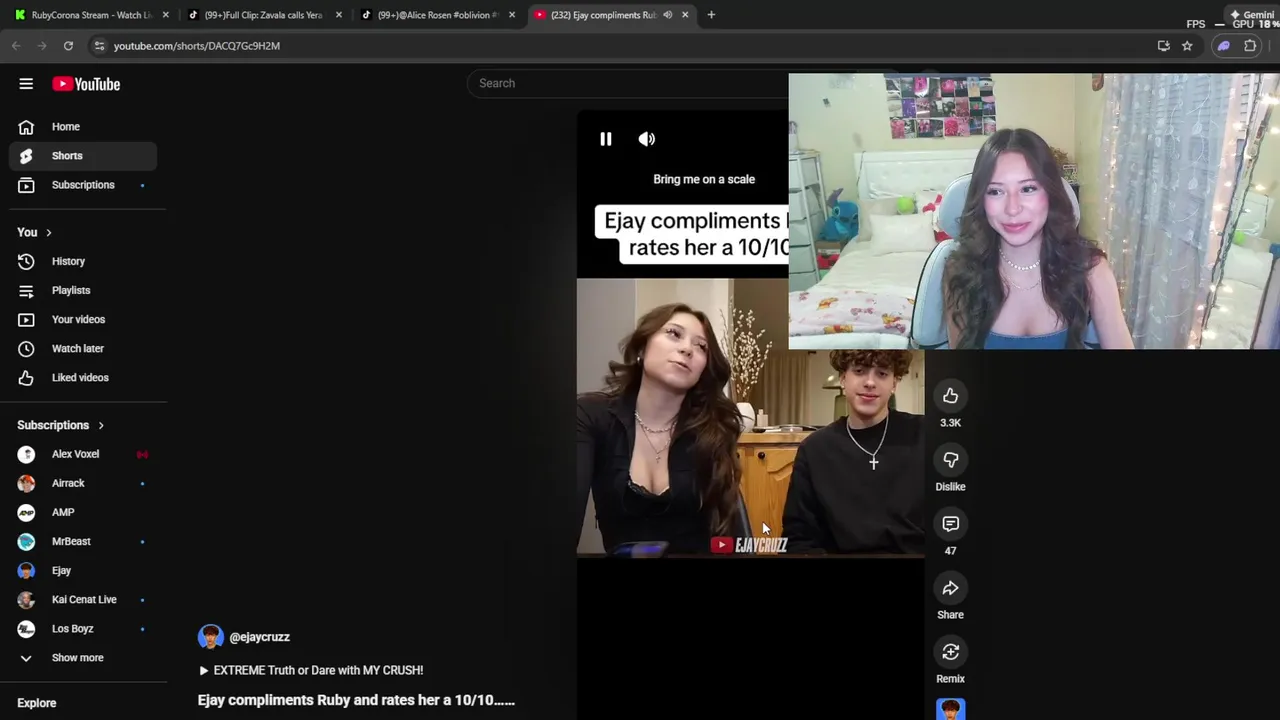Viewport: 1280px width, 720px height.
Task: Expand the Subscriptions heading chevron
Action: [100, 426]
